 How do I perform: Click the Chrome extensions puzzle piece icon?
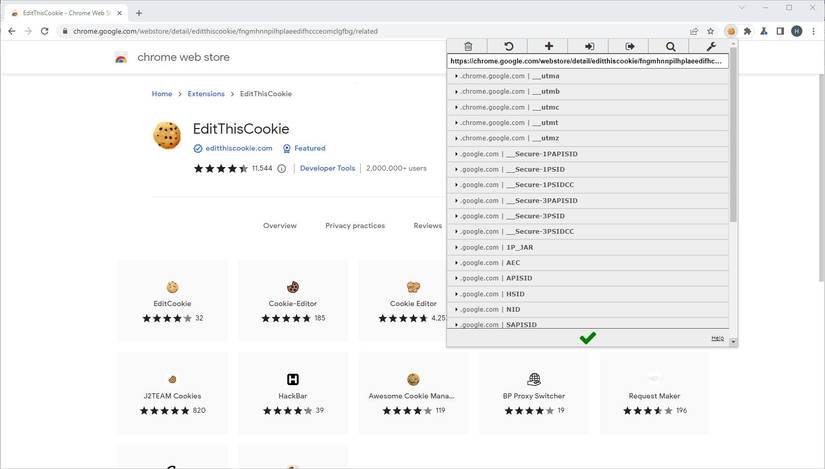[747, 31]
